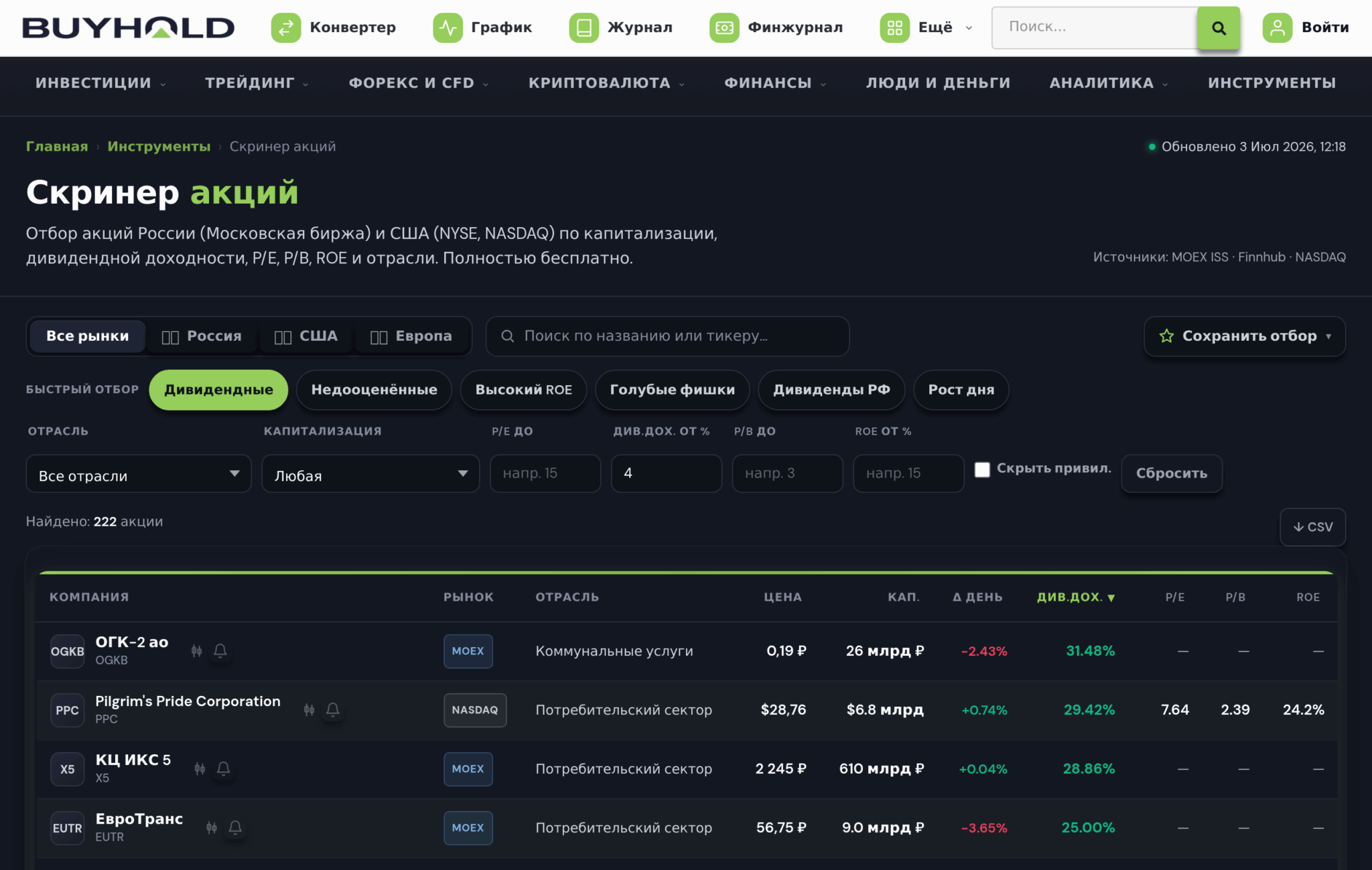Click the bell alert icon for ОГК-2 ао
Viewport: 1372px width, 870px height.
220,650
